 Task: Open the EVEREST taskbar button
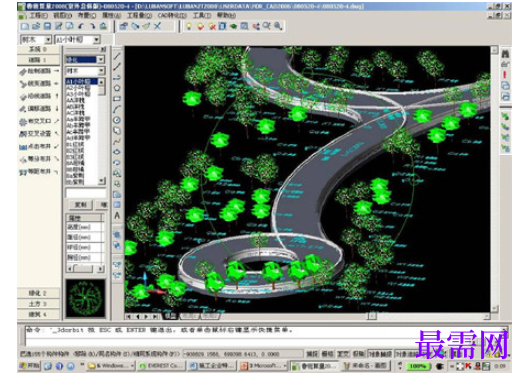pos(161,366)
